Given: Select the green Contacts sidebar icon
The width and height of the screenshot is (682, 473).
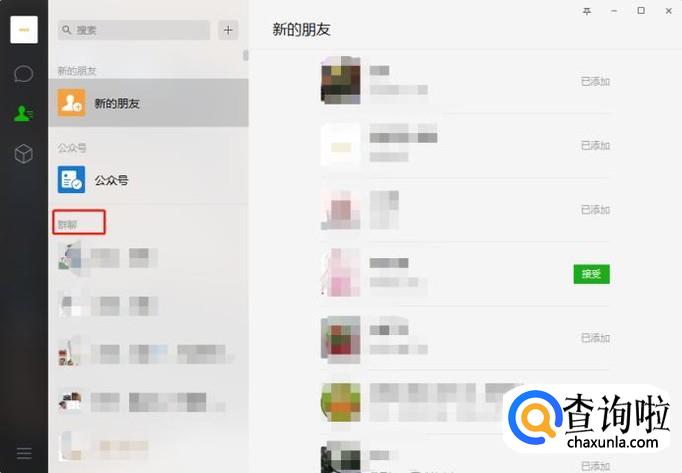Looking at the screenshot, I should tap(23, 114).
